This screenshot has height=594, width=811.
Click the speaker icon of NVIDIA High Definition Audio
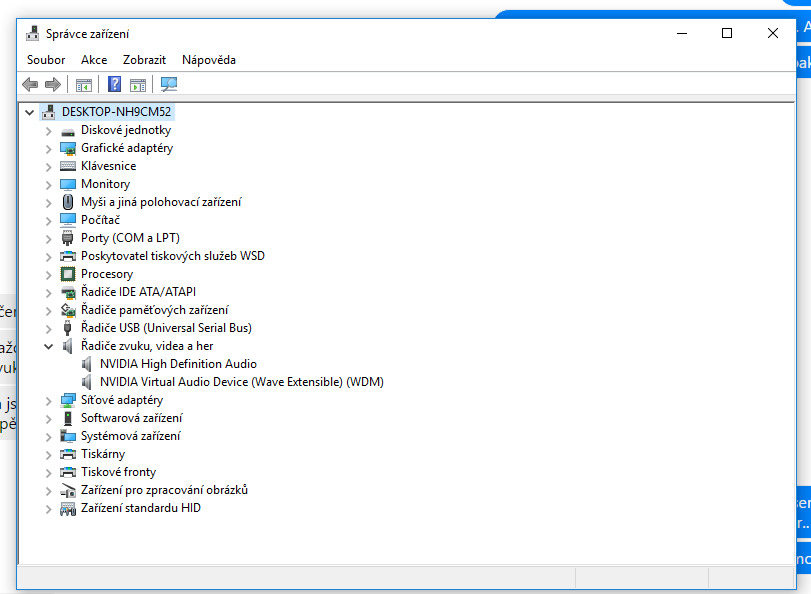click(x=87, y=364)
